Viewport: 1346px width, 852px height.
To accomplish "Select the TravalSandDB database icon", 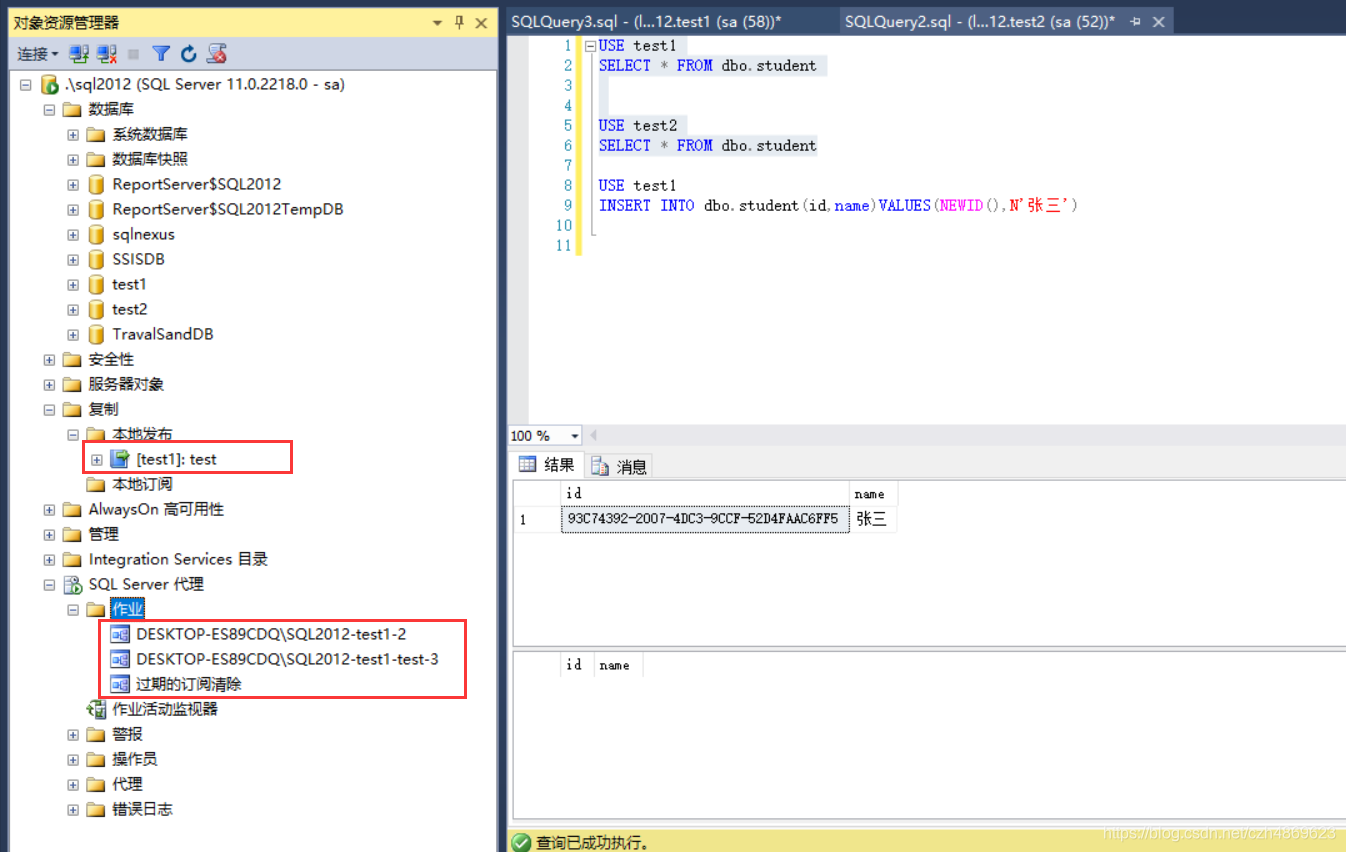I will coord(96,335).
